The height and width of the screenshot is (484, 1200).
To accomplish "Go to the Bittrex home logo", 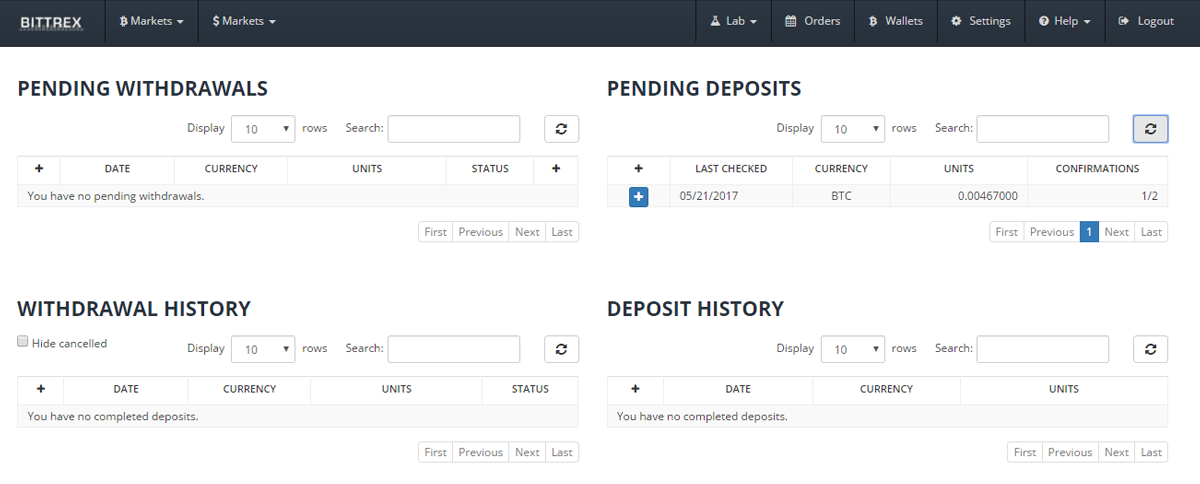I will coord(51,21).
